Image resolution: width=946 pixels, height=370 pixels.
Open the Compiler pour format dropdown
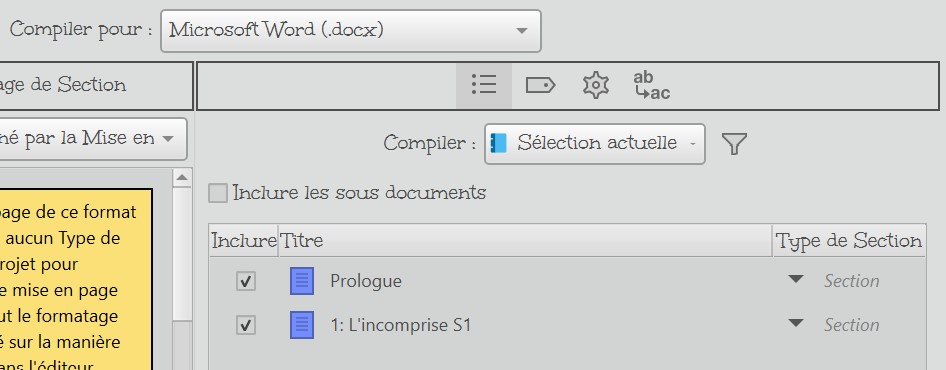(x=351, y=31)
